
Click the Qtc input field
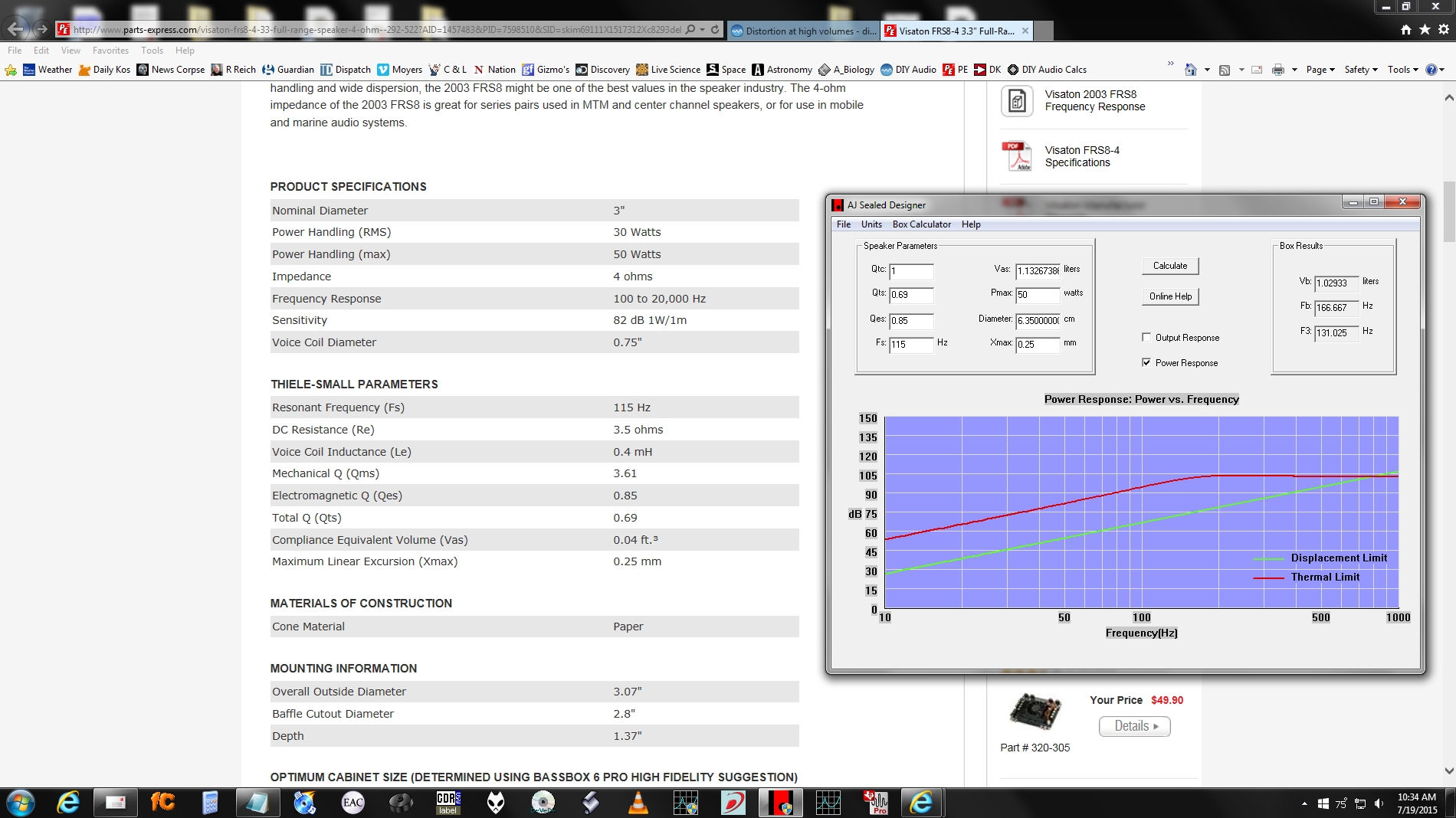[911, 271]
